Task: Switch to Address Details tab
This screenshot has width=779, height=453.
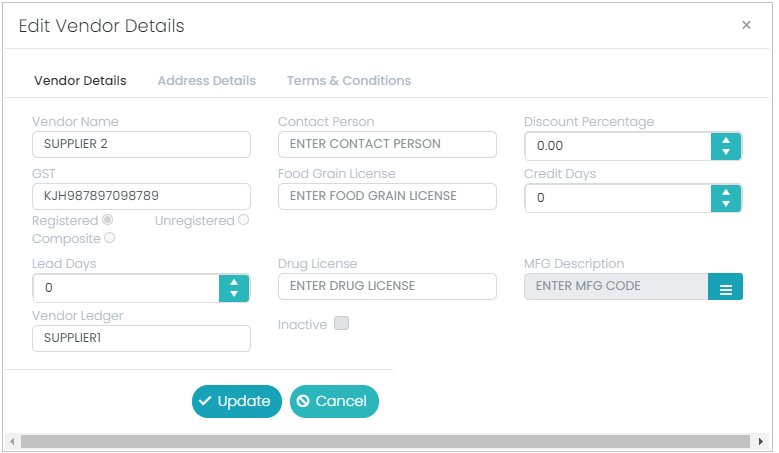Action: tap(207, 80)
